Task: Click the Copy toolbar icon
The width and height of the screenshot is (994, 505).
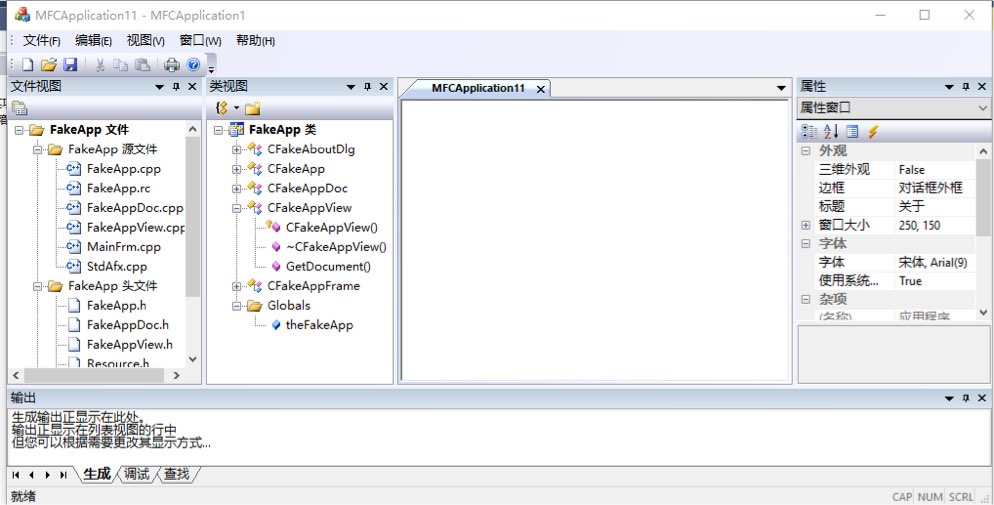Action: click(120, 65)
